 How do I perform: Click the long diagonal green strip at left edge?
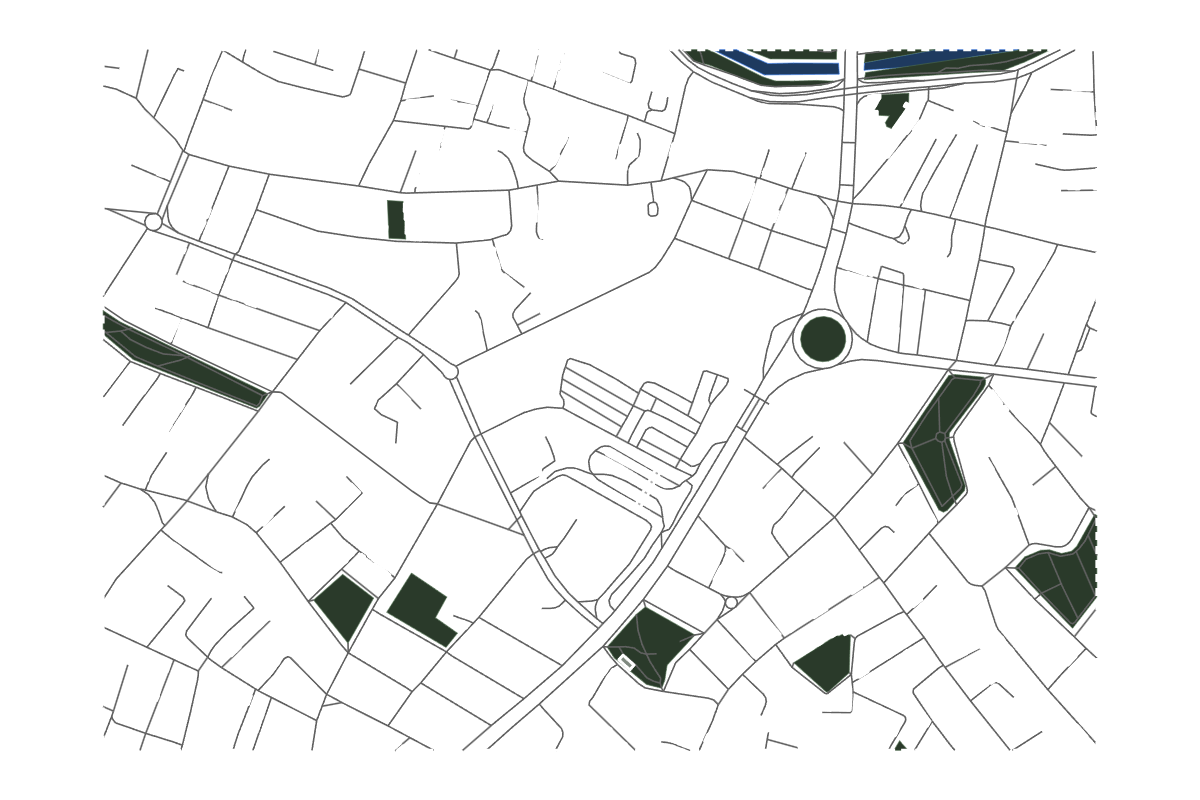tap(183, 360)
